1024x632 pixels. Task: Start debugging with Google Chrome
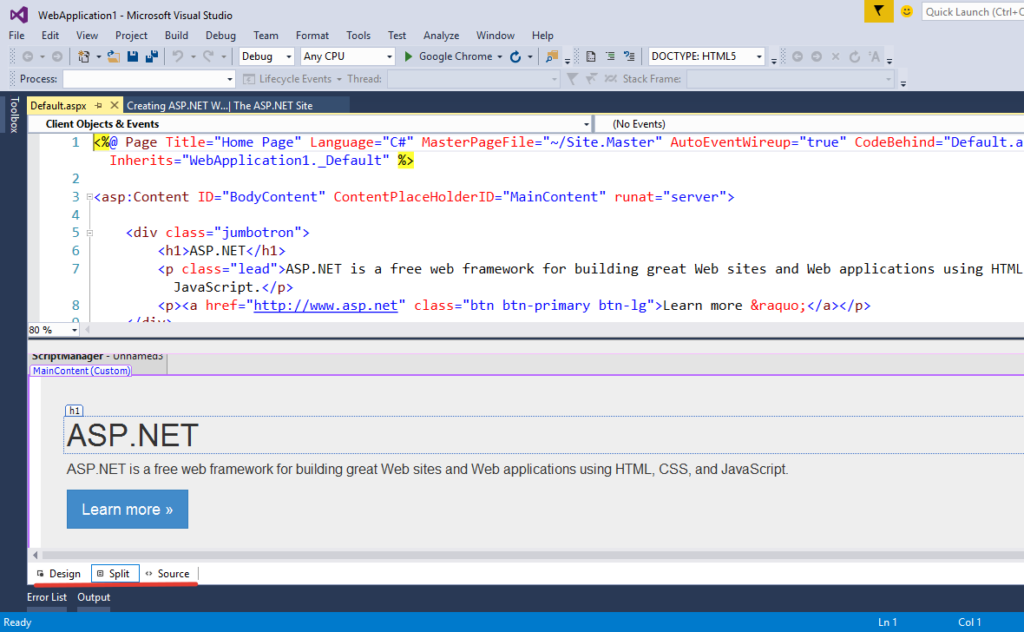click(x=443, y=56)
